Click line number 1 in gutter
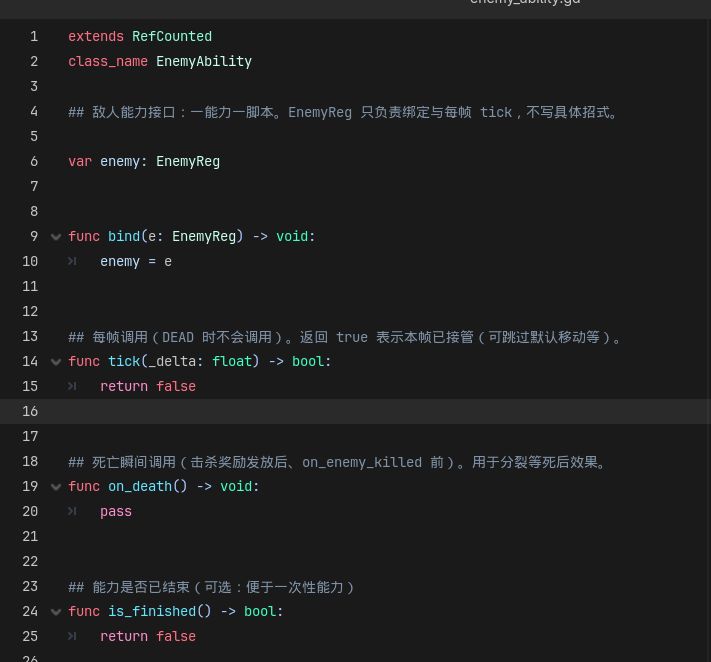Screen dimensions: 711x662 point(34,36)
